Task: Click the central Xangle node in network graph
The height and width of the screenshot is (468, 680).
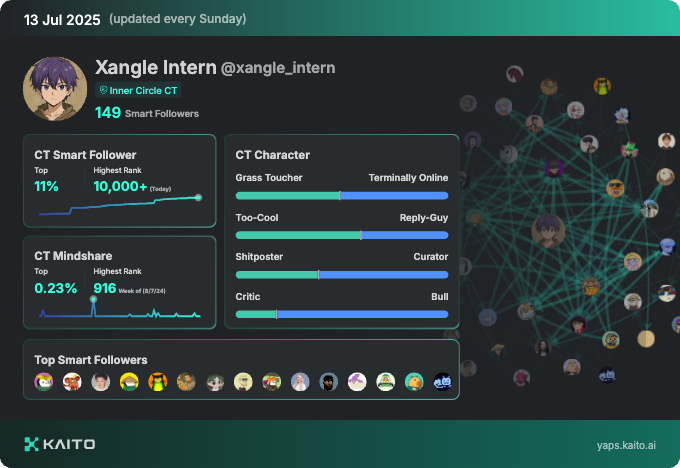Action: tap(548, 231)
